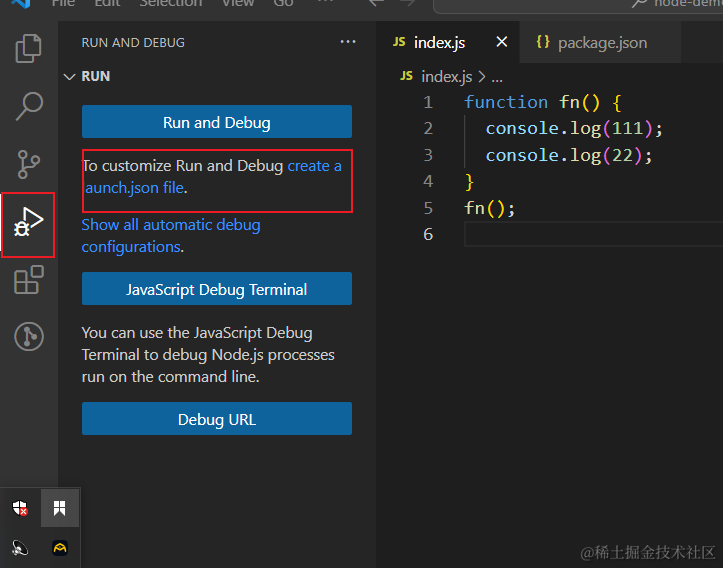Collapse the RUN section chevron
The height and width of the screenshot is (568, 723).
69,77
